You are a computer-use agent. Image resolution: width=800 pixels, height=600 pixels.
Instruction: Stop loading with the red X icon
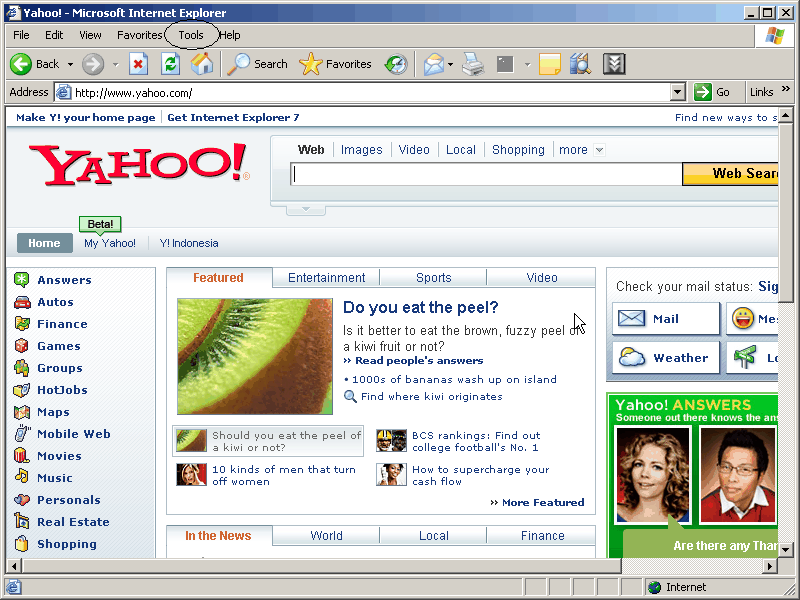tap(138, 64)
